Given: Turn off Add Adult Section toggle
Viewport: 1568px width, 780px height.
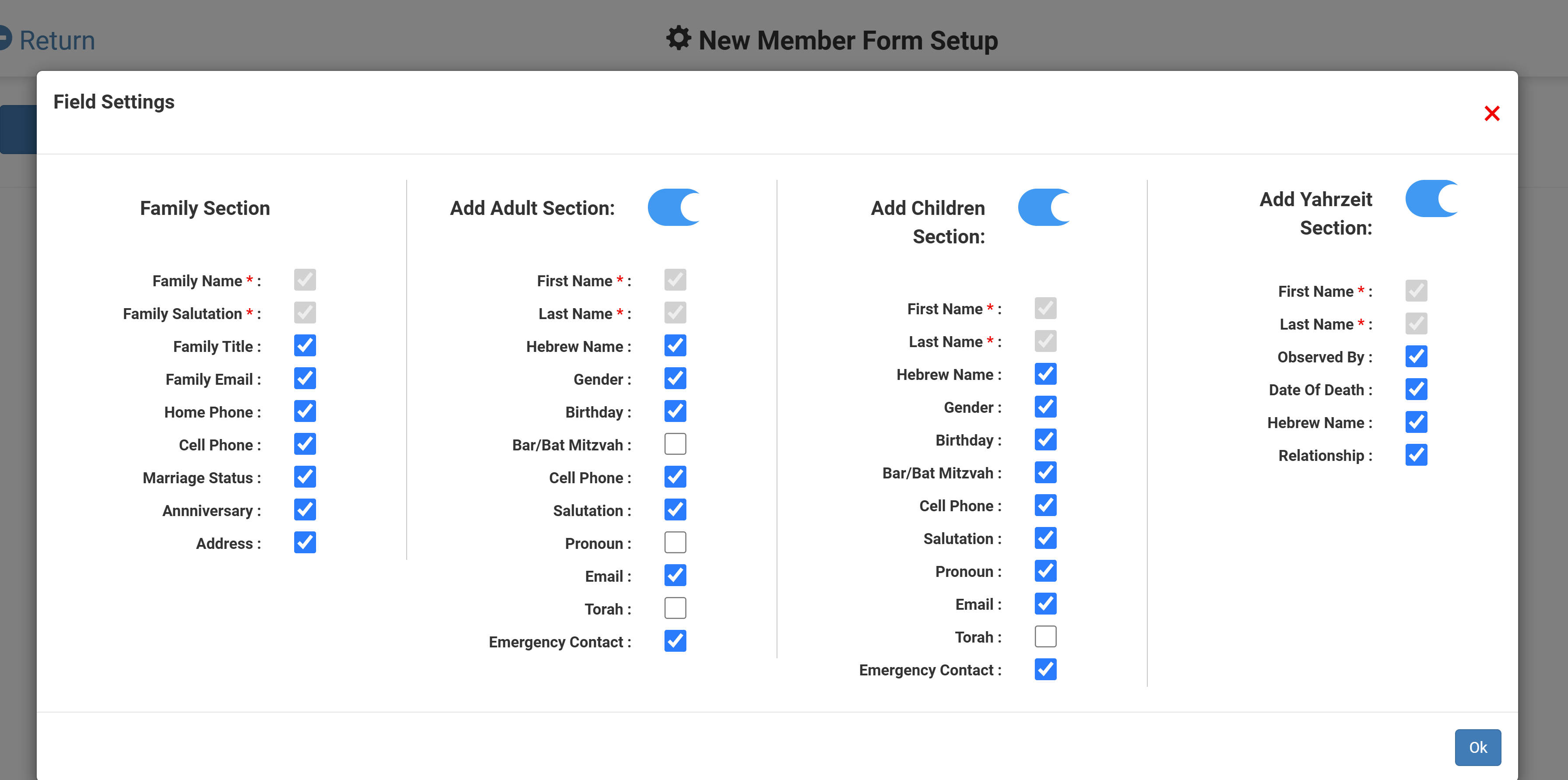Looking at the screenshot, I should (x=674, y=207).
